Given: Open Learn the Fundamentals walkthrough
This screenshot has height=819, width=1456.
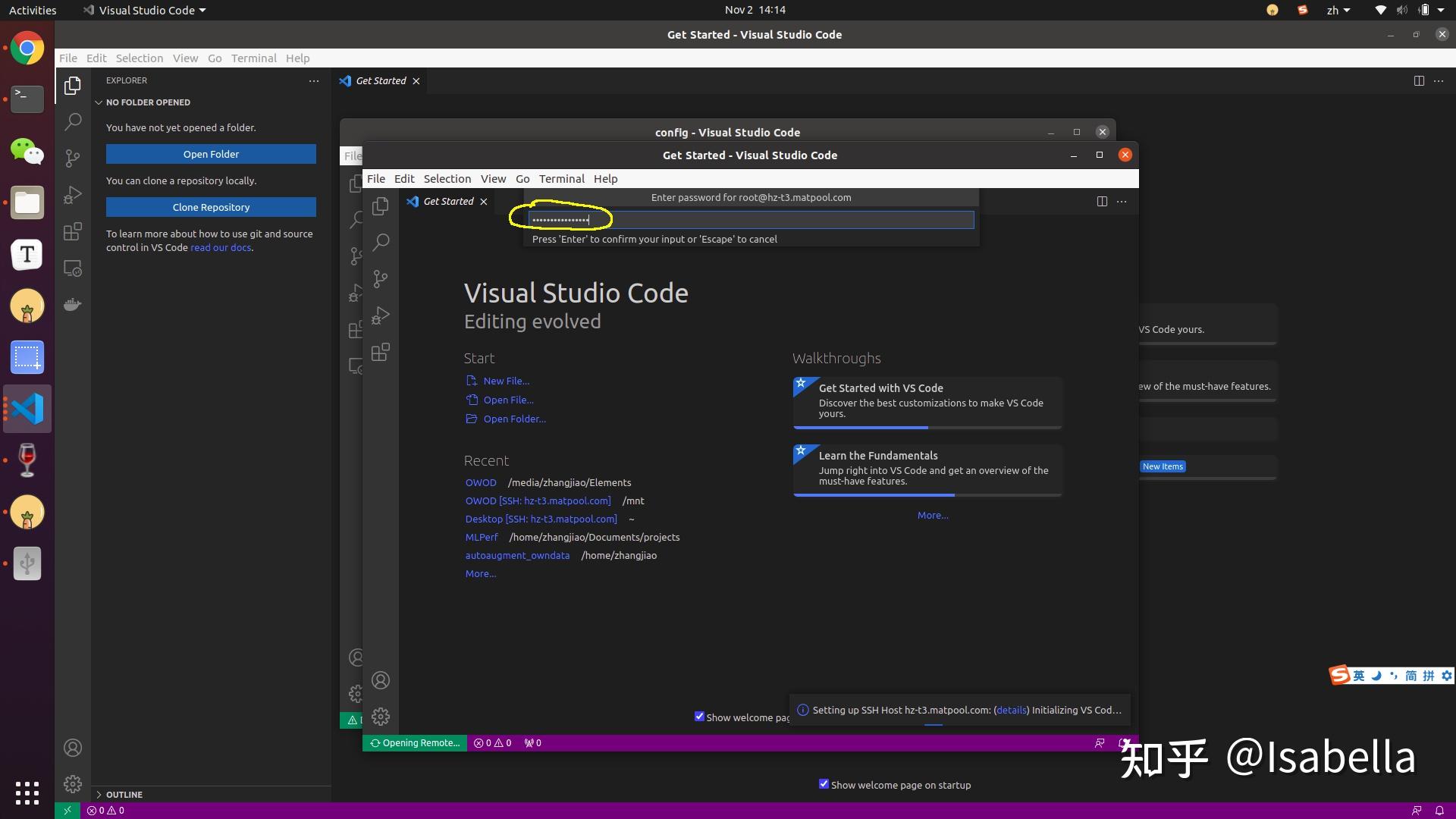Looking at the screenshot, I should 927,470.
